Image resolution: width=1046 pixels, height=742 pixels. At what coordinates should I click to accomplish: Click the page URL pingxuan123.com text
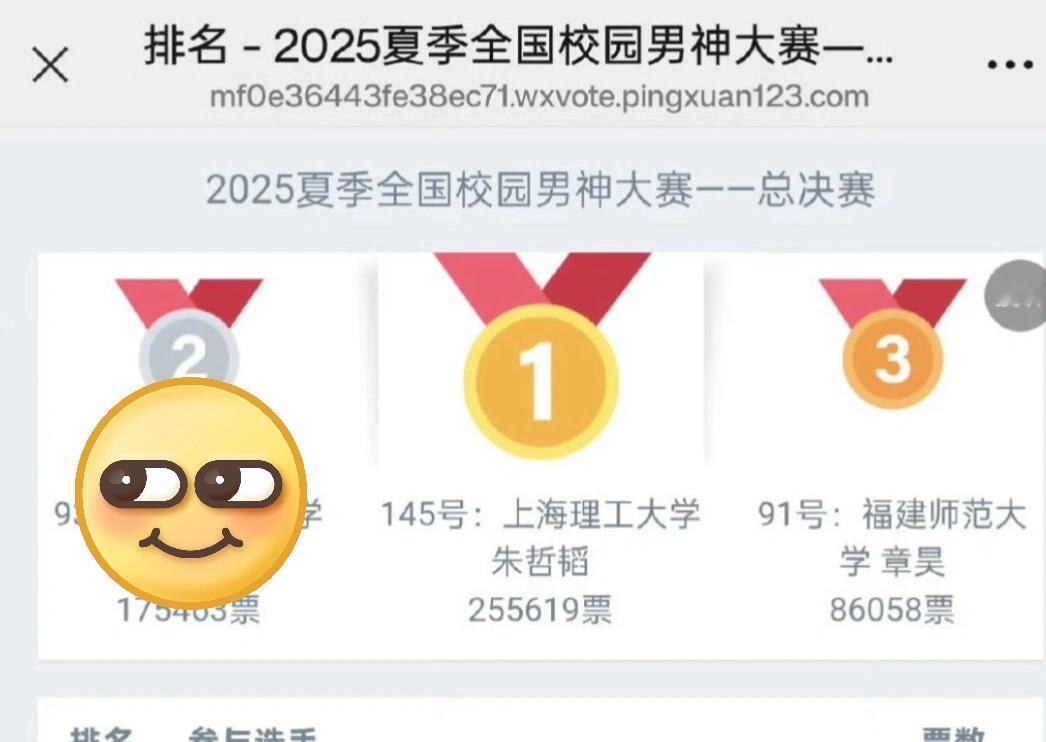click(539, 97)
